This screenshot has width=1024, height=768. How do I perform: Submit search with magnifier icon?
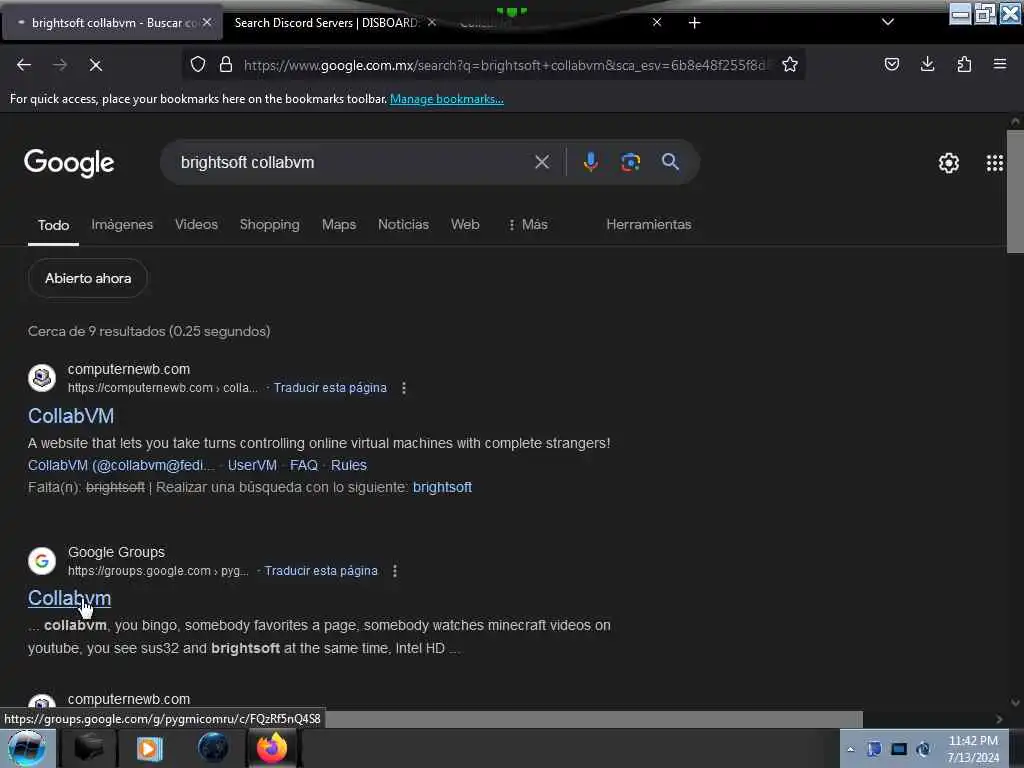point(670,162)
